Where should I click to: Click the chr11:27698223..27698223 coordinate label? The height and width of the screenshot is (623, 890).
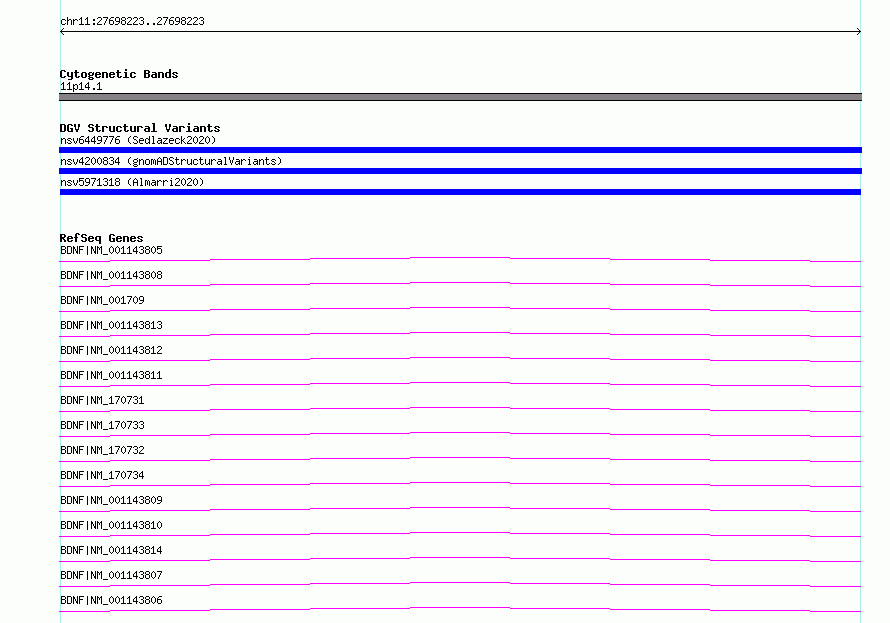(132, 21)
